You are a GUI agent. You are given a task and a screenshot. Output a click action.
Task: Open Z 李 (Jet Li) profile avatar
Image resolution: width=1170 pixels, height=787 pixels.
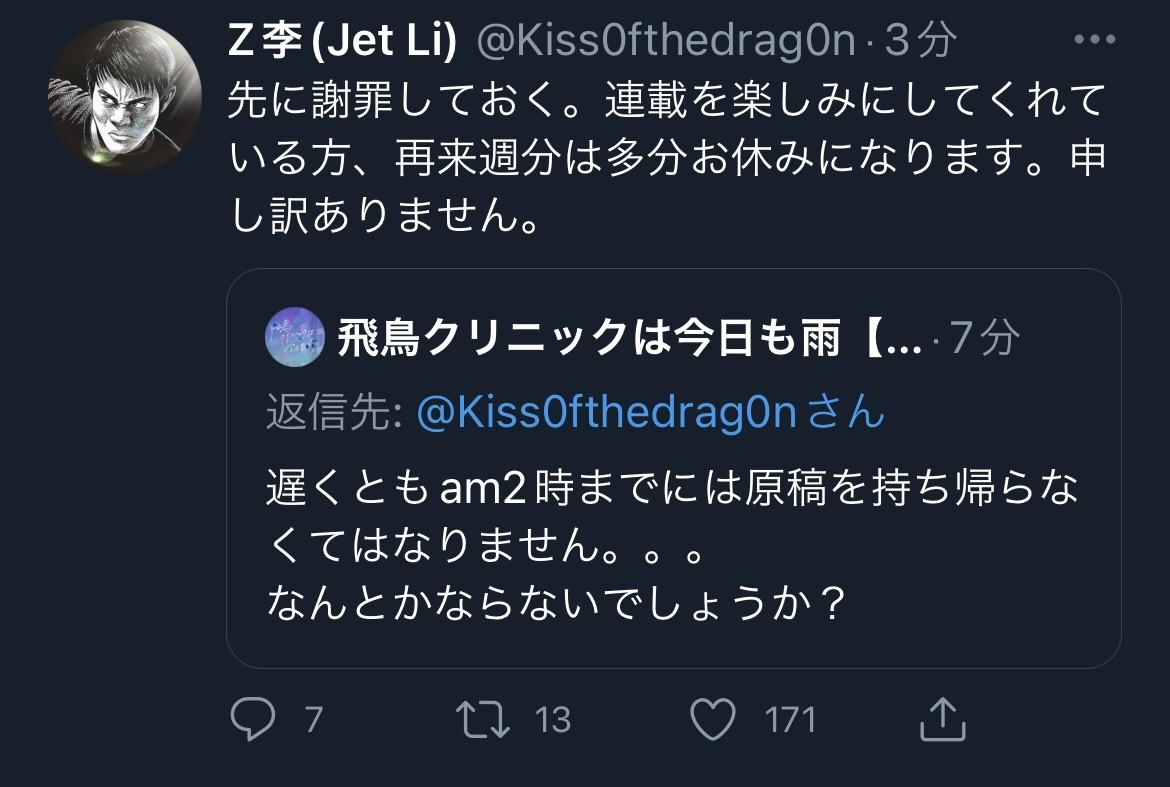pyautogui.click(x=125, y=96)
